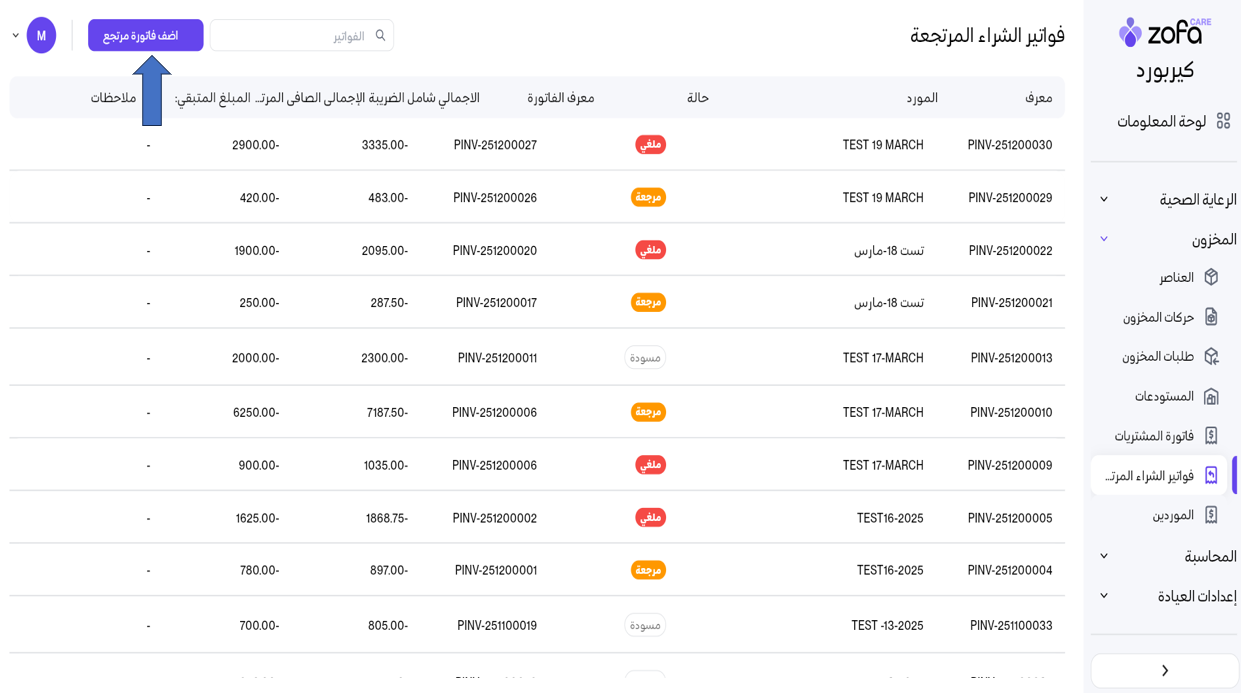The height and width of the screenshot is (693, 1241).
Task: Open the user profile dropdown arrow
Action: coord(16,36)
